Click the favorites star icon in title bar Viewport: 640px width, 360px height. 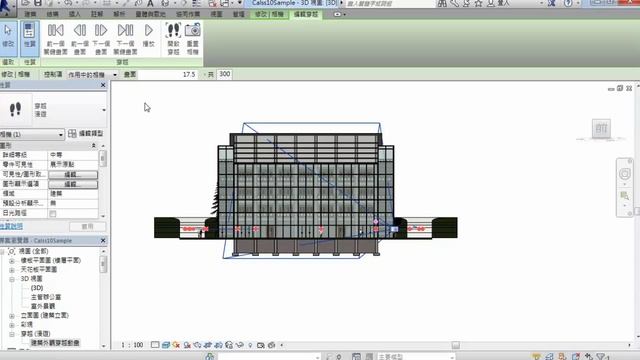(478, 3)
